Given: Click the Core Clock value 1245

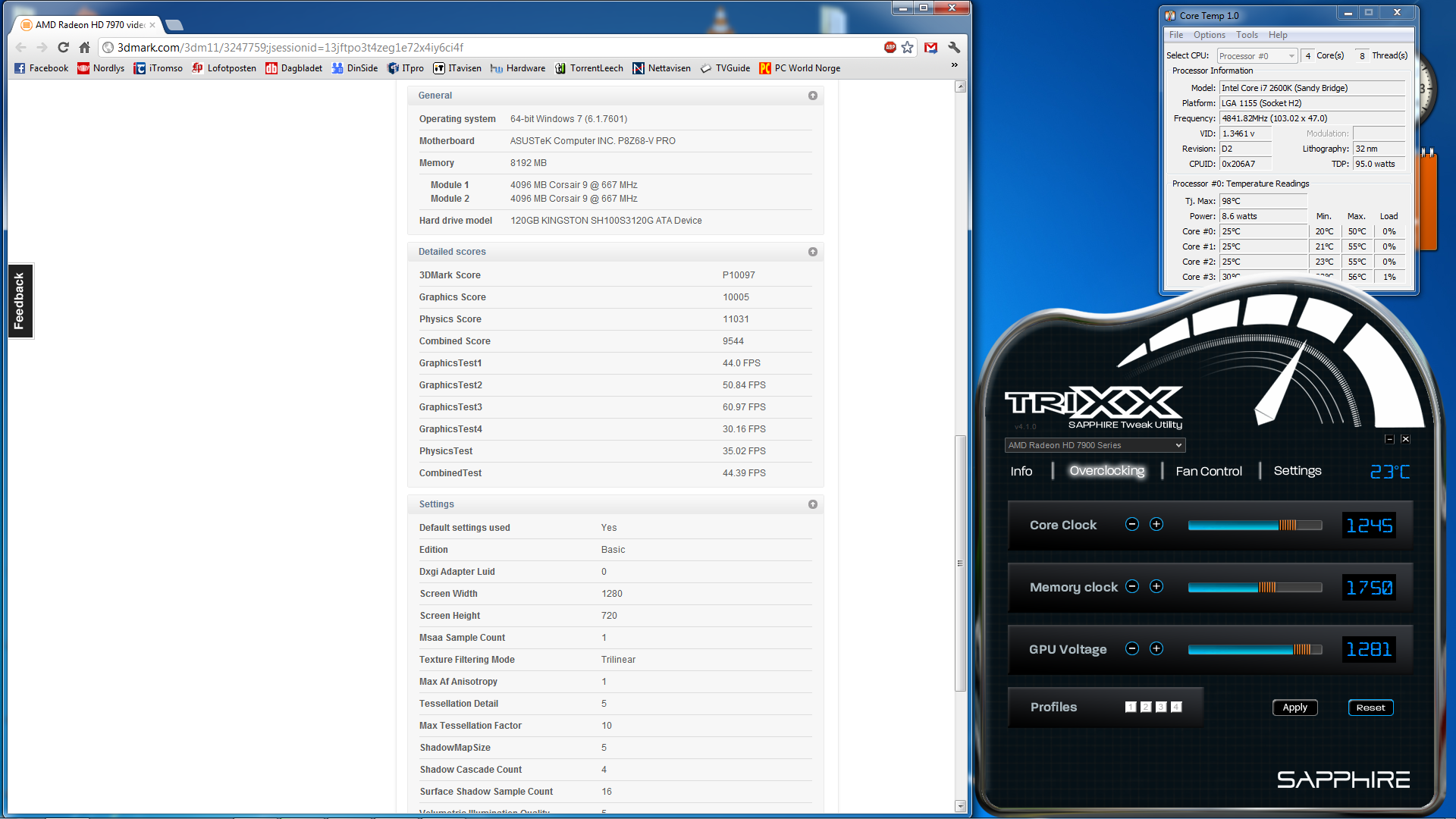Looking at the screenshot, I should [1370, 526].
